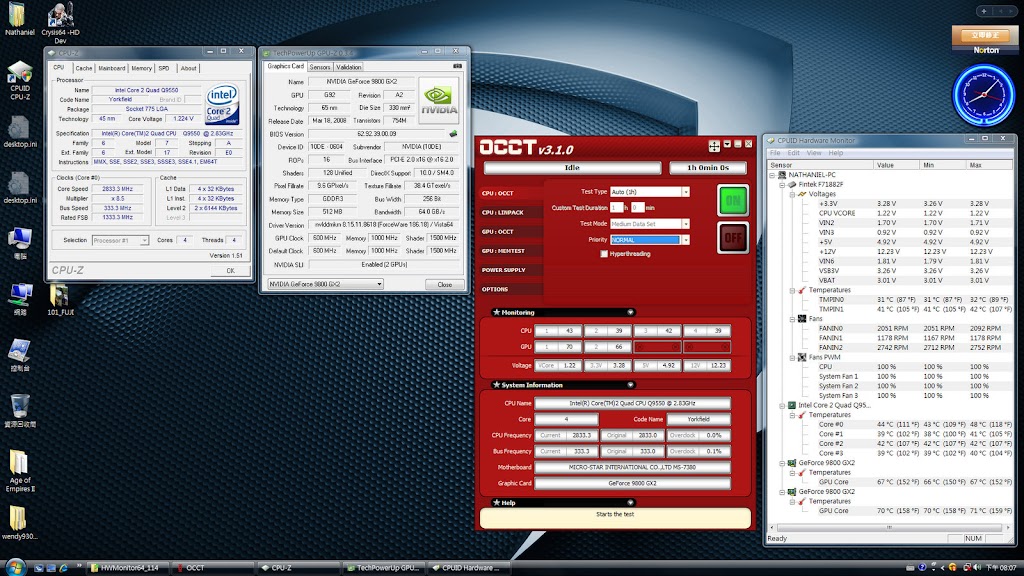Collapse the Voltages tree node

click(792, 194)
